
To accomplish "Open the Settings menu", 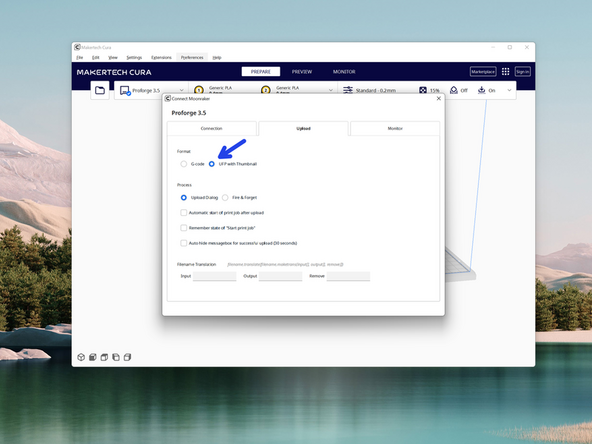I will coord(134,57).
